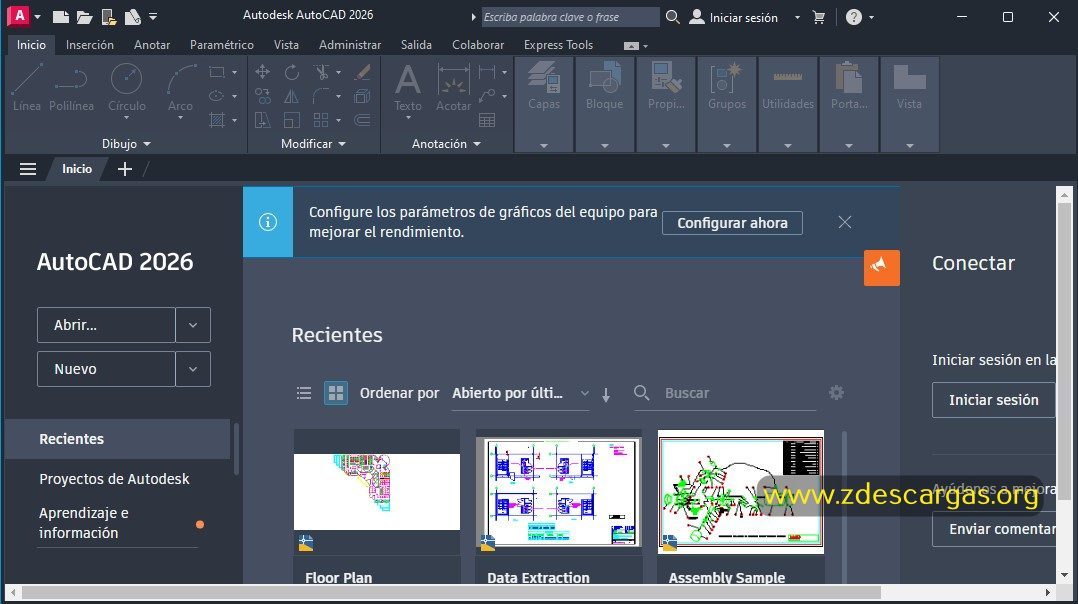The height and width of the screenshot is (604, 1078).
Task: Open the Anotar ribbon tab
Action: [x=152, y=45]
